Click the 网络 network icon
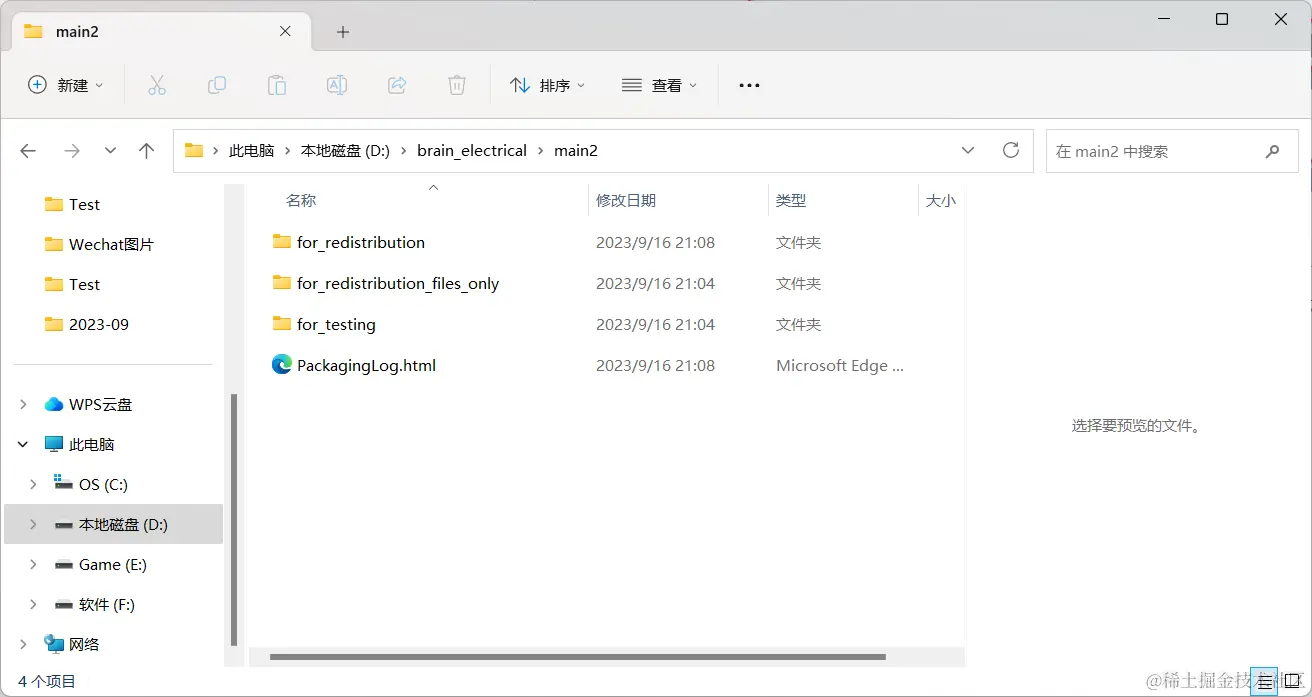The image size is (1312, 697). (x=54, y=644)
